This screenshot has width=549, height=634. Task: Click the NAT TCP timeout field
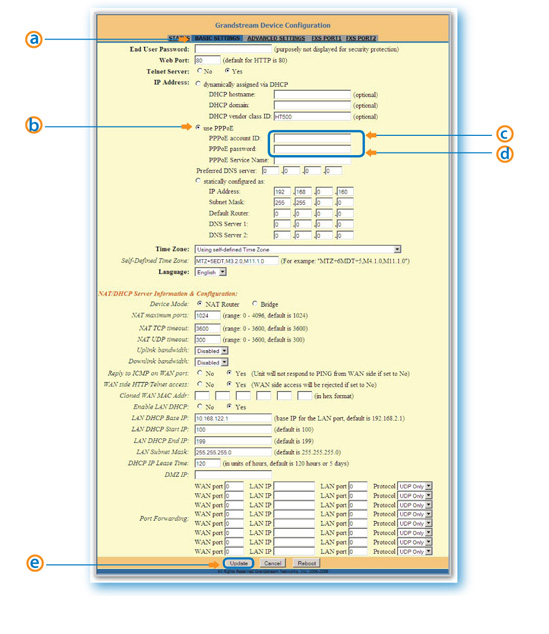click(x=207, y=328)
